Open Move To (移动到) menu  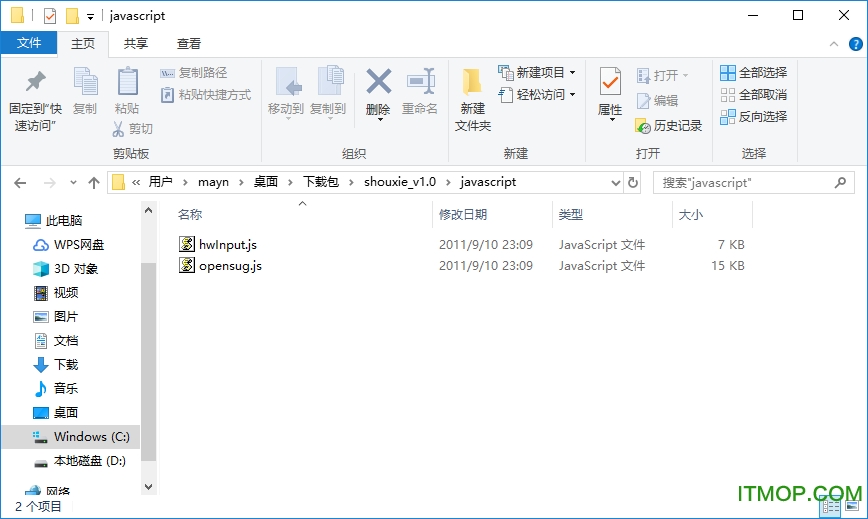286,94
